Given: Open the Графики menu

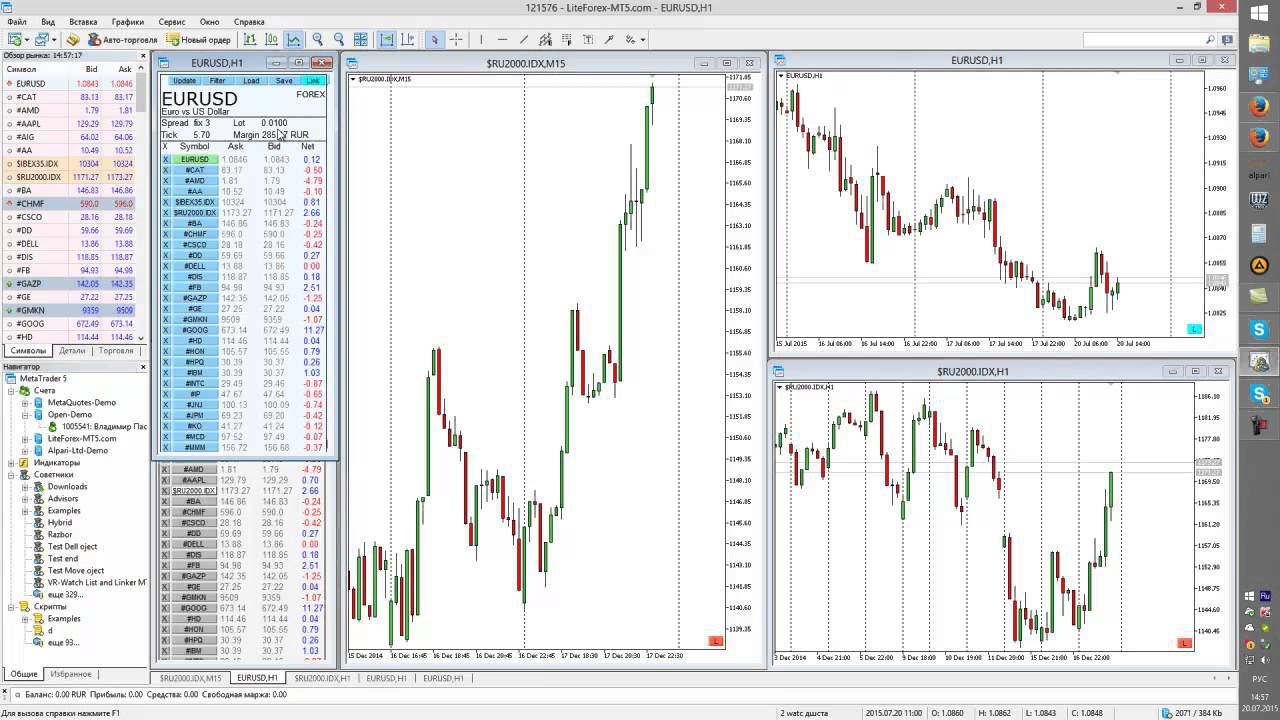Looking at the screenshot, I should pyautogui.click(x=127, y=21).
